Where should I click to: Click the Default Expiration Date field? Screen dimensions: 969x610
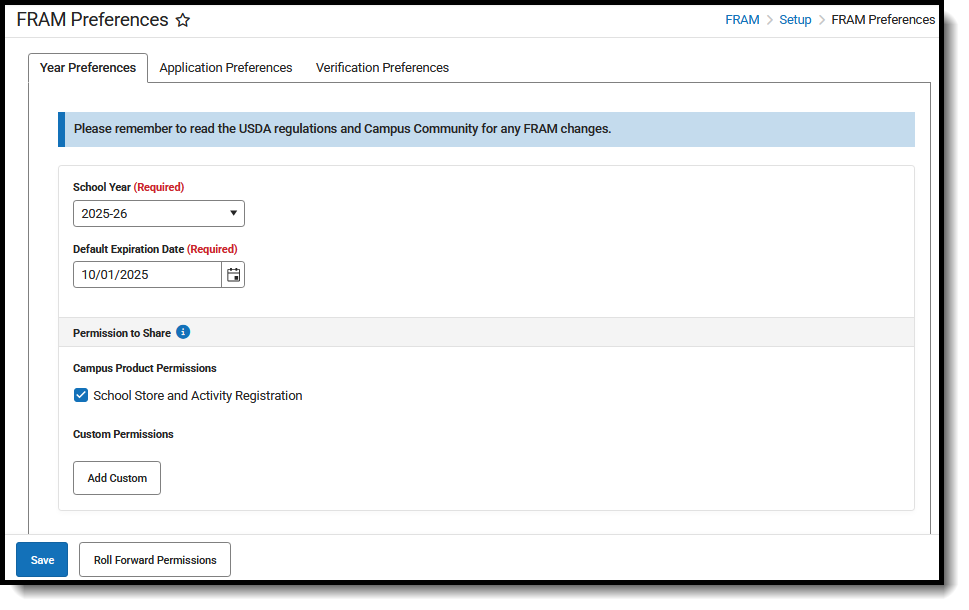click(147, 275)
